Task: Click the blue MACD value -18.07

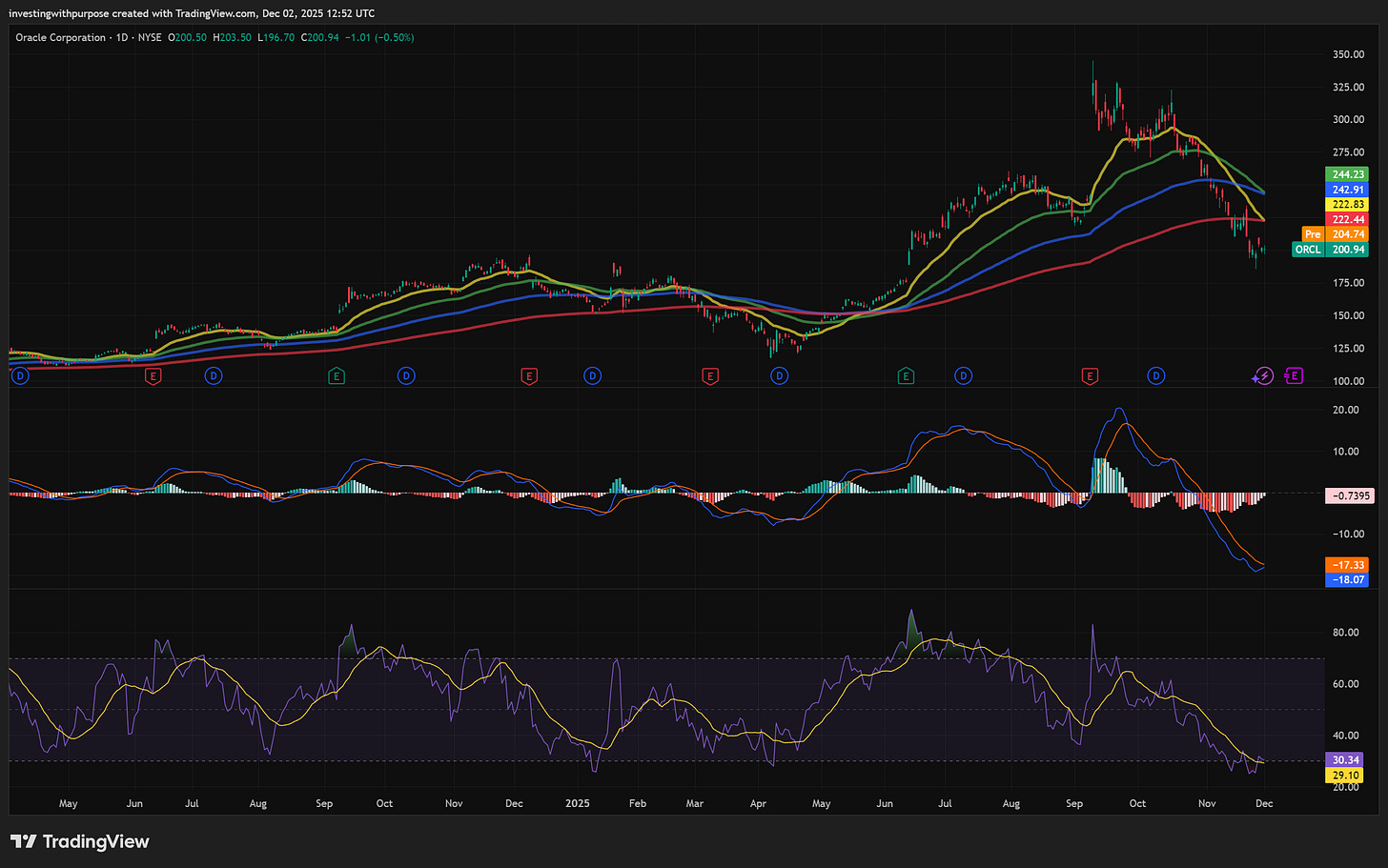Action: 1347,579
